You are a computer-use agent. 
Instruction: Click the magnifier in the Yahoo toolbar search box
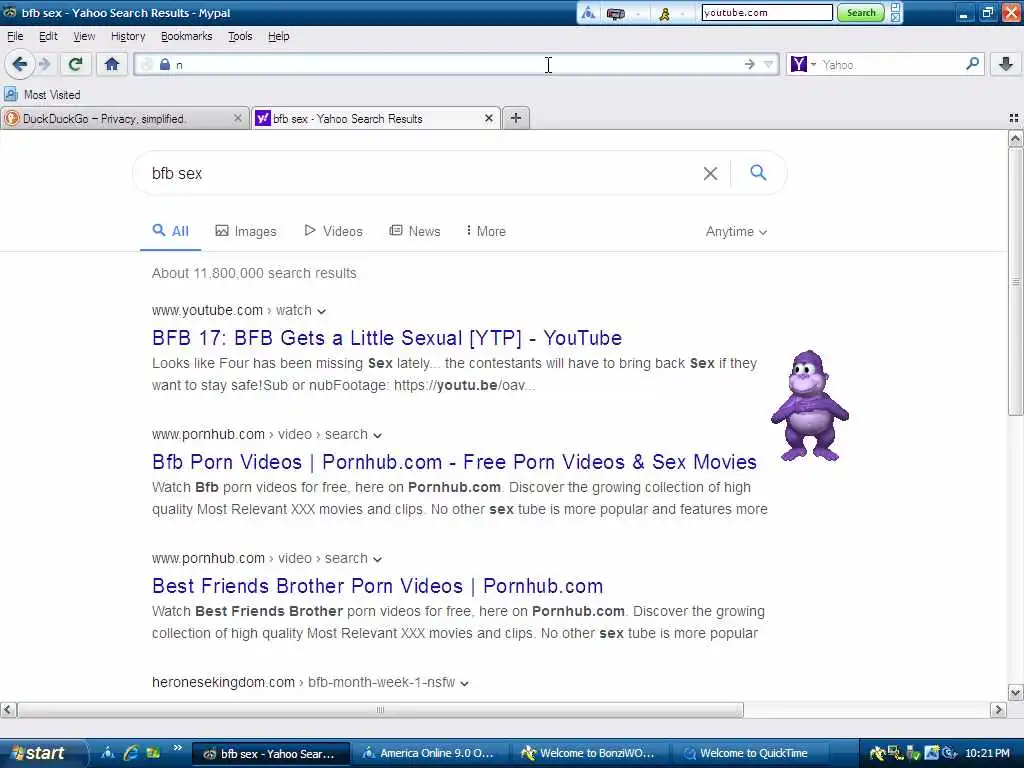(972, 64)
